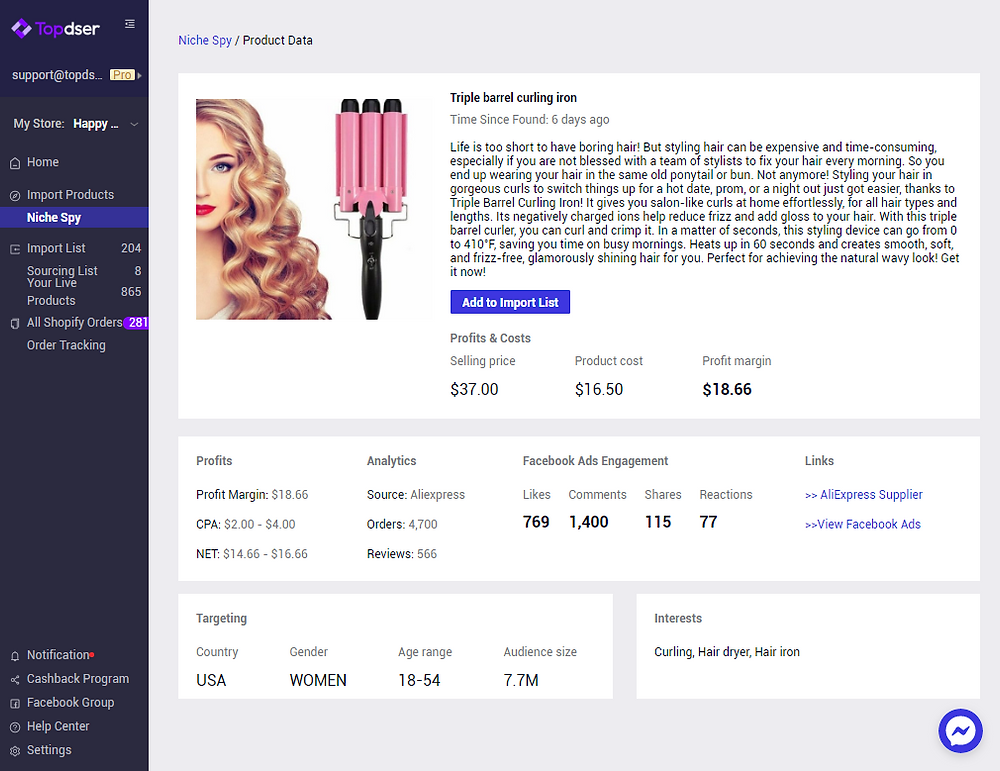Screen dimensions: 1000x771
Task: Click Source: Aliexpress text
Action: tap(416, 494)
